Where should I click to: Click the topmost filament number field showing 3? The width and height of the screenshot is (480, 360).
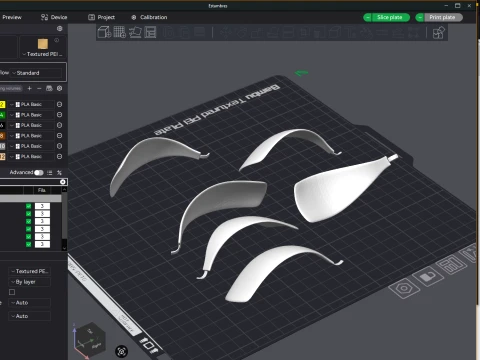click(x=42, y=206)
